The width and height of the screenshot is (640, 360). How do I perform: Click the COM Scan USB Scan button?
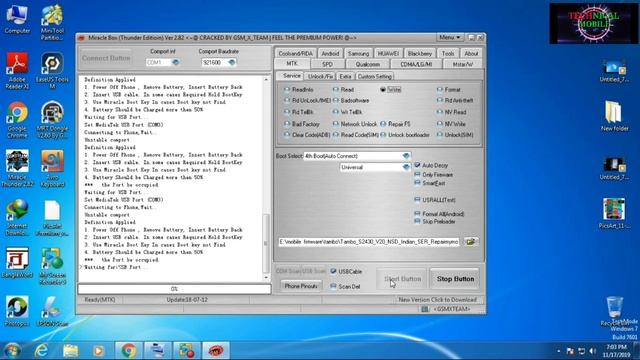pos(300,271)
